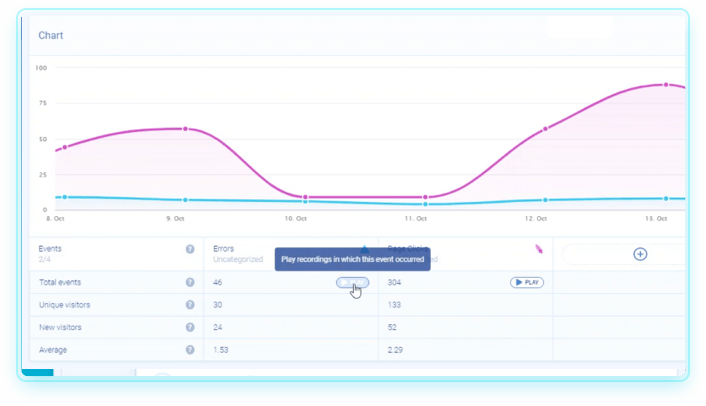
Task: Select blue data point on 12. Oct
Action: tap(545, 200)
